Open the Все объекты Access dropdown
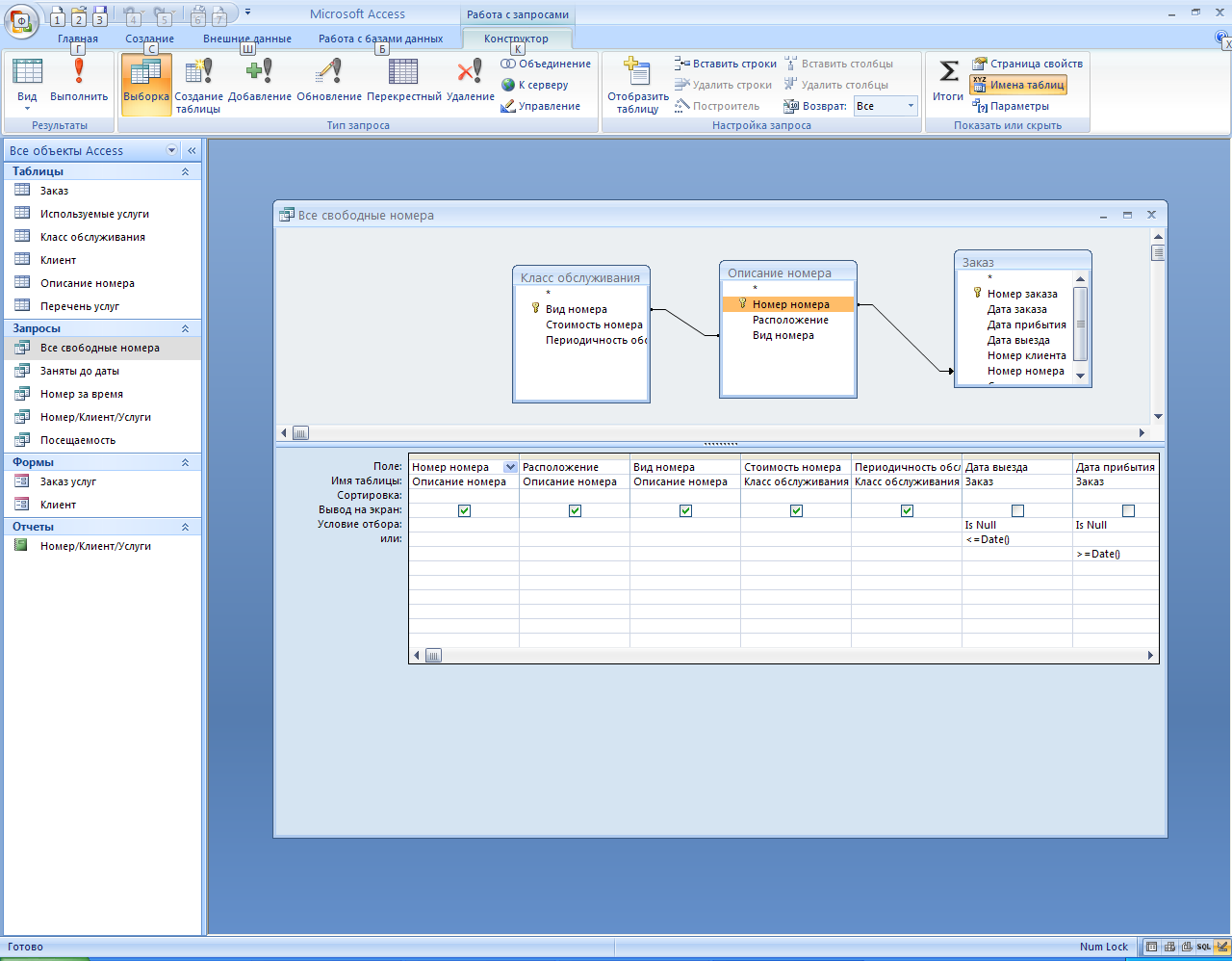This screenshot has height=961, width=1232. click(172, 150)
